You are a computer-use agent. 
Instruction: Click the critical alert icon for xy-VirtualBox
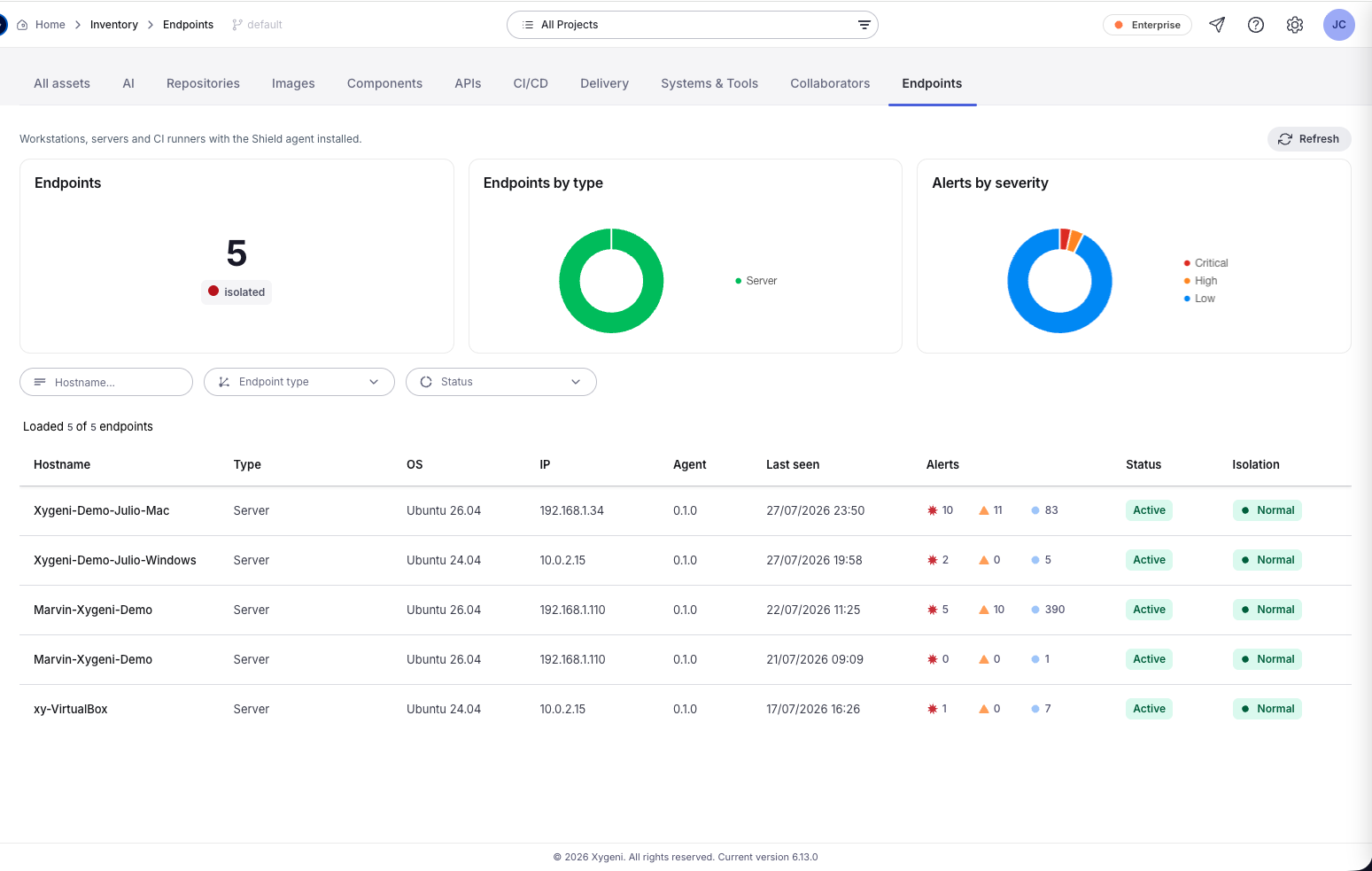pyautogui.click(x=932, y=709)
